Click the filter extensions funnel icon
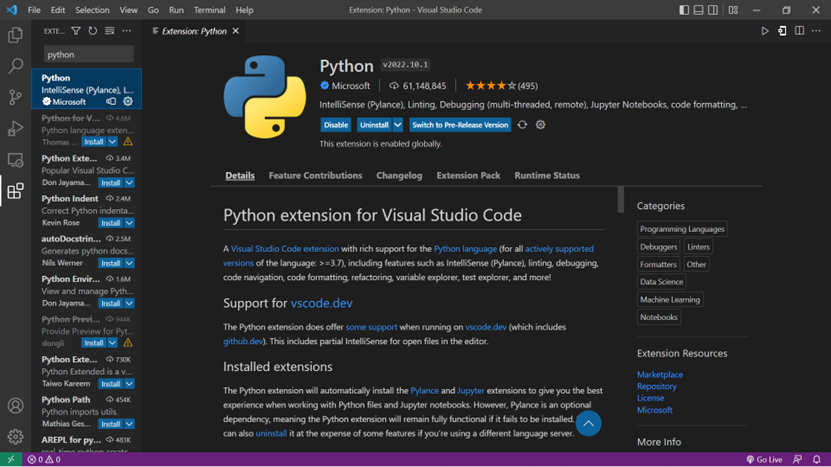Viewport: 831px width, 467px height. [76, 31]
